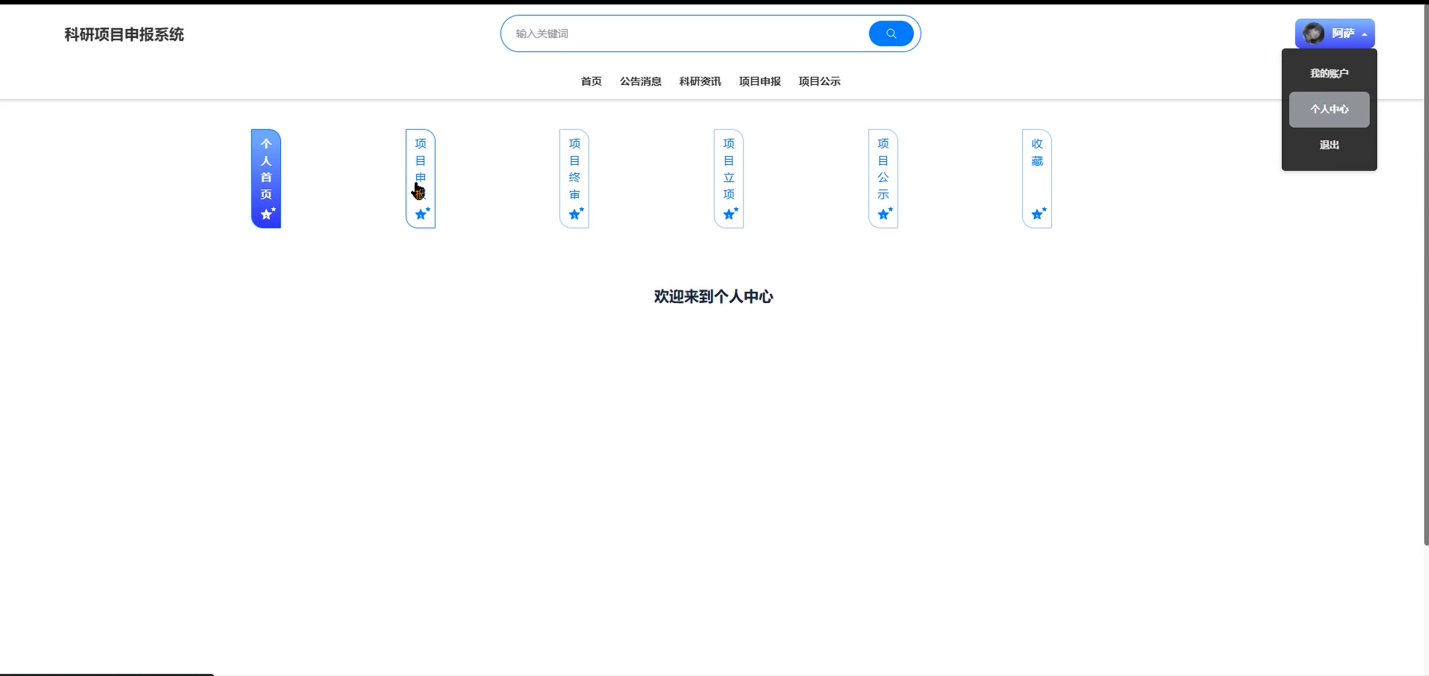Click the user avatar picture
The width and height of the screenshot is (1429, 676).
coord(1314,34)
